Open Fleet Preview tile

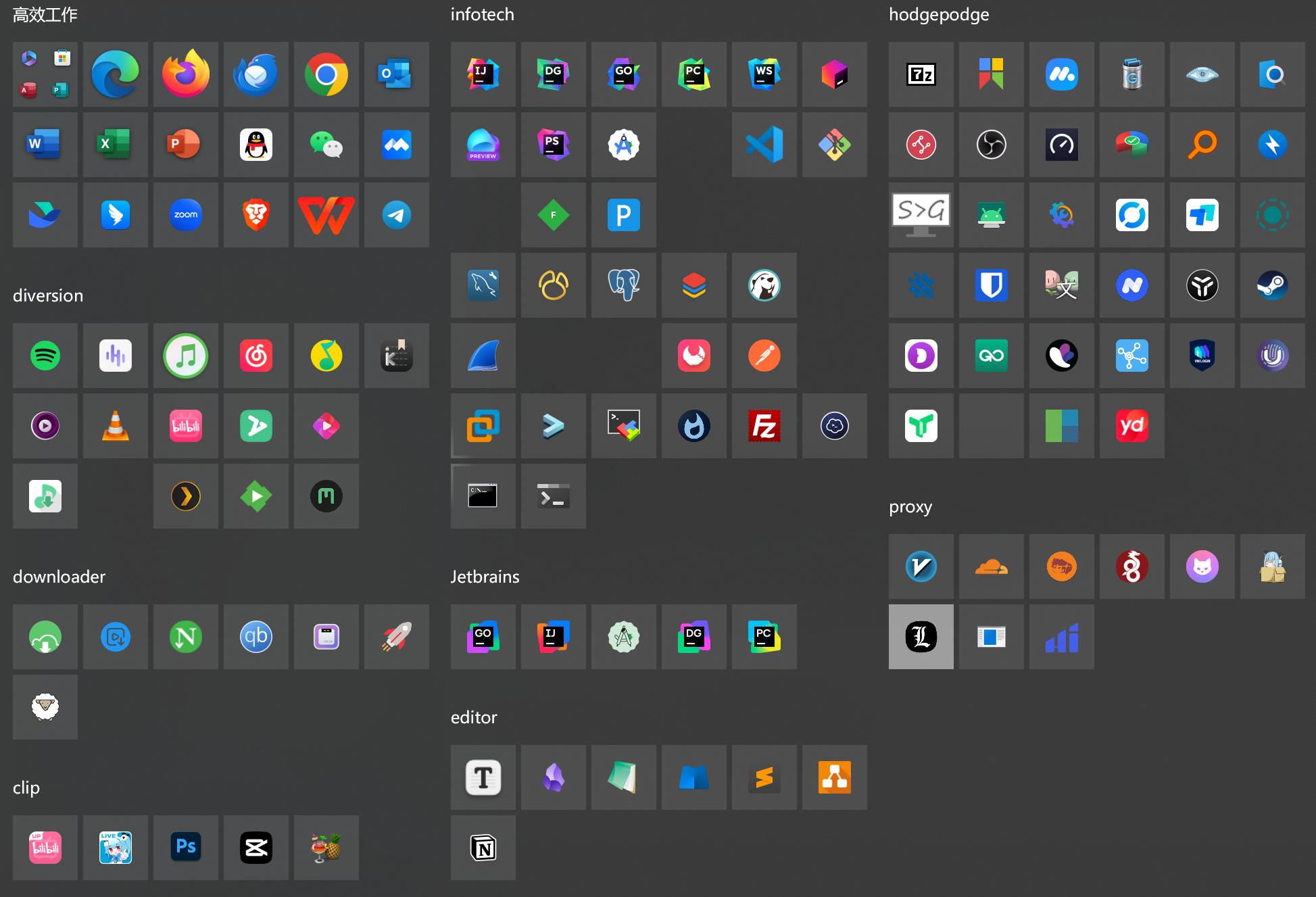[x=483, y=145]
